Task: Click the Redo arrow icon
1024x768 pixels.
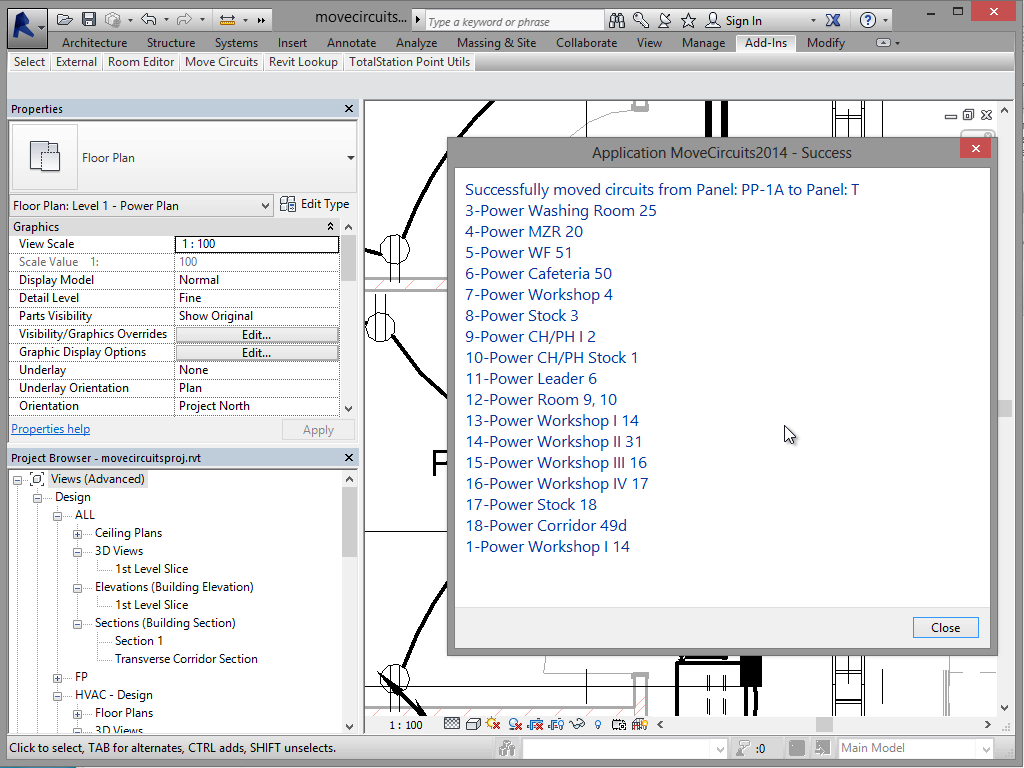Action: 184,20
